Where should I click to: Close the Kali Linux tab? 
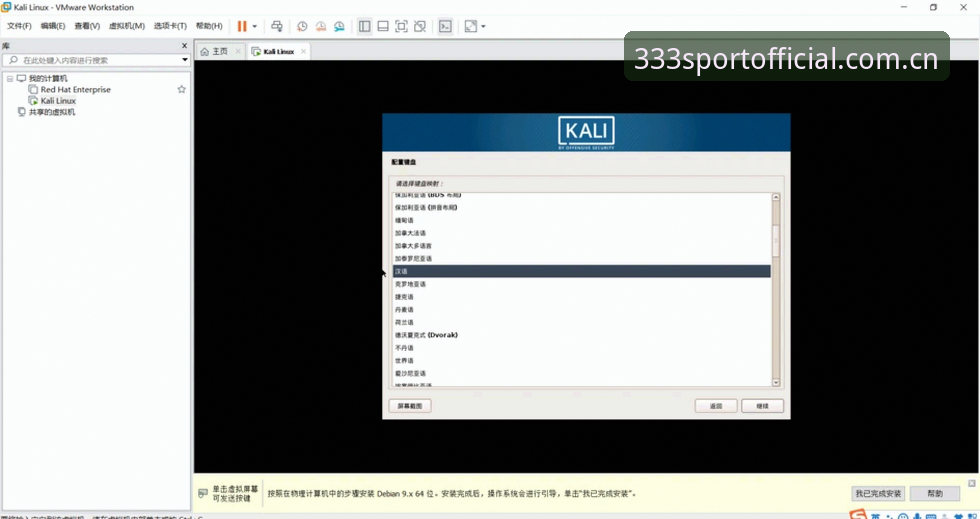point(303,51)
